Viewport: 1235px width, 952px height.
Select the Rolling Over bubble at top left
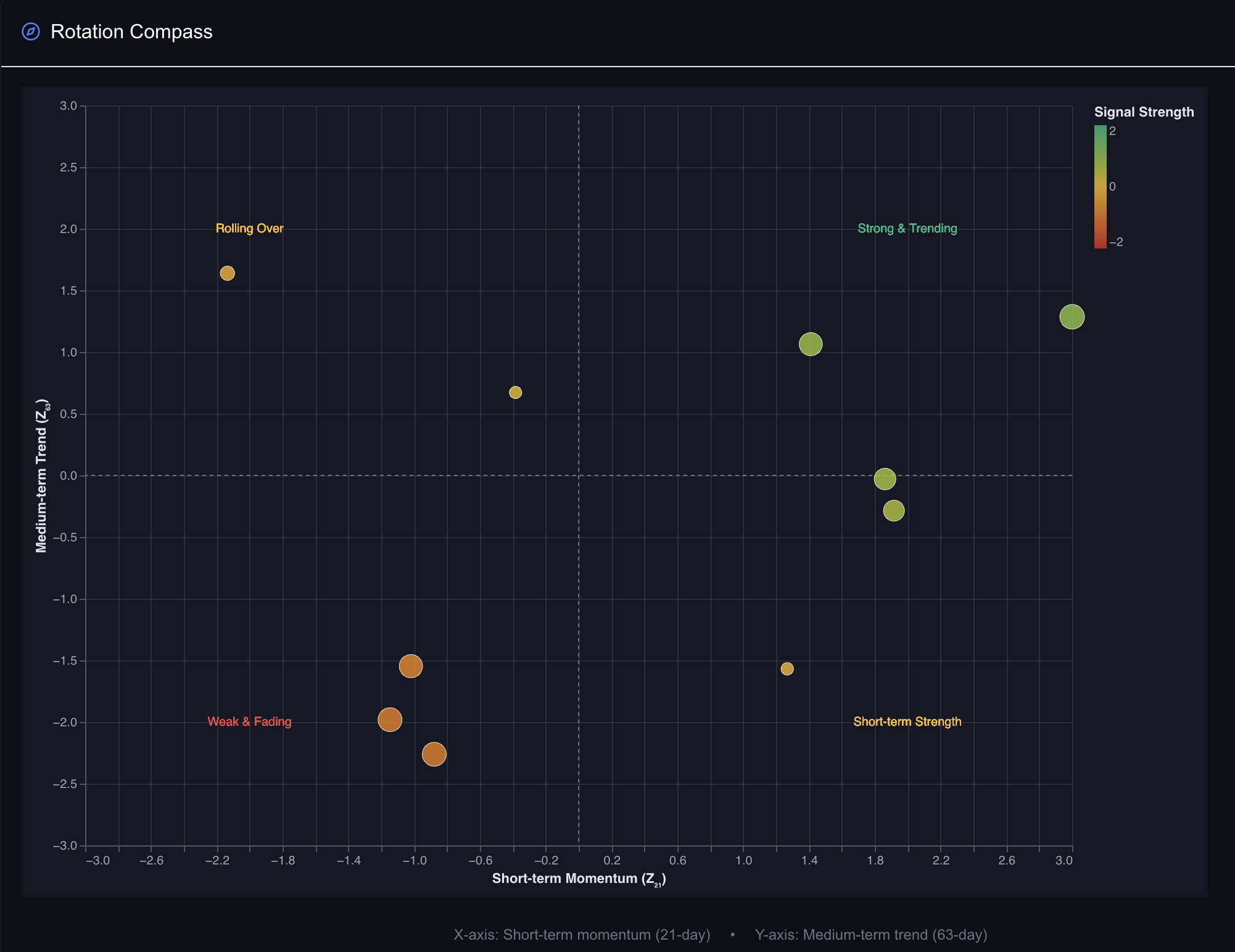coord(228,273)
